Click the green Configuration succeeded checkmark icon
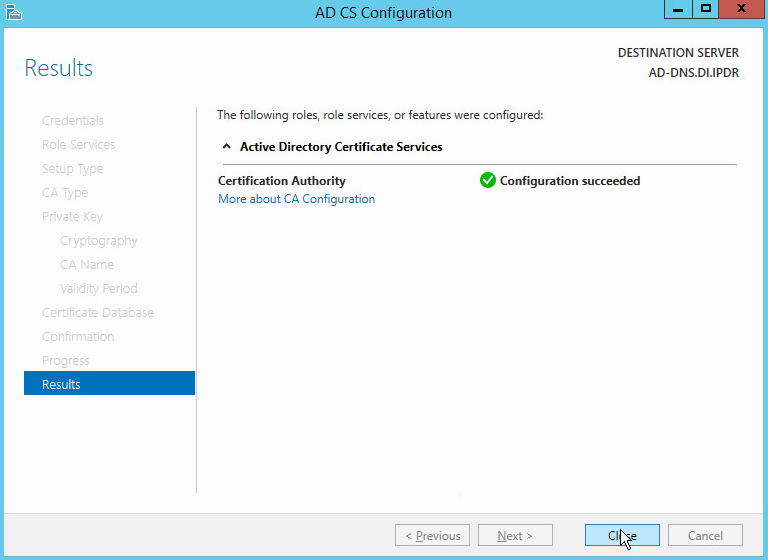This screenshot has width=768, height=560. pos(488,181)
